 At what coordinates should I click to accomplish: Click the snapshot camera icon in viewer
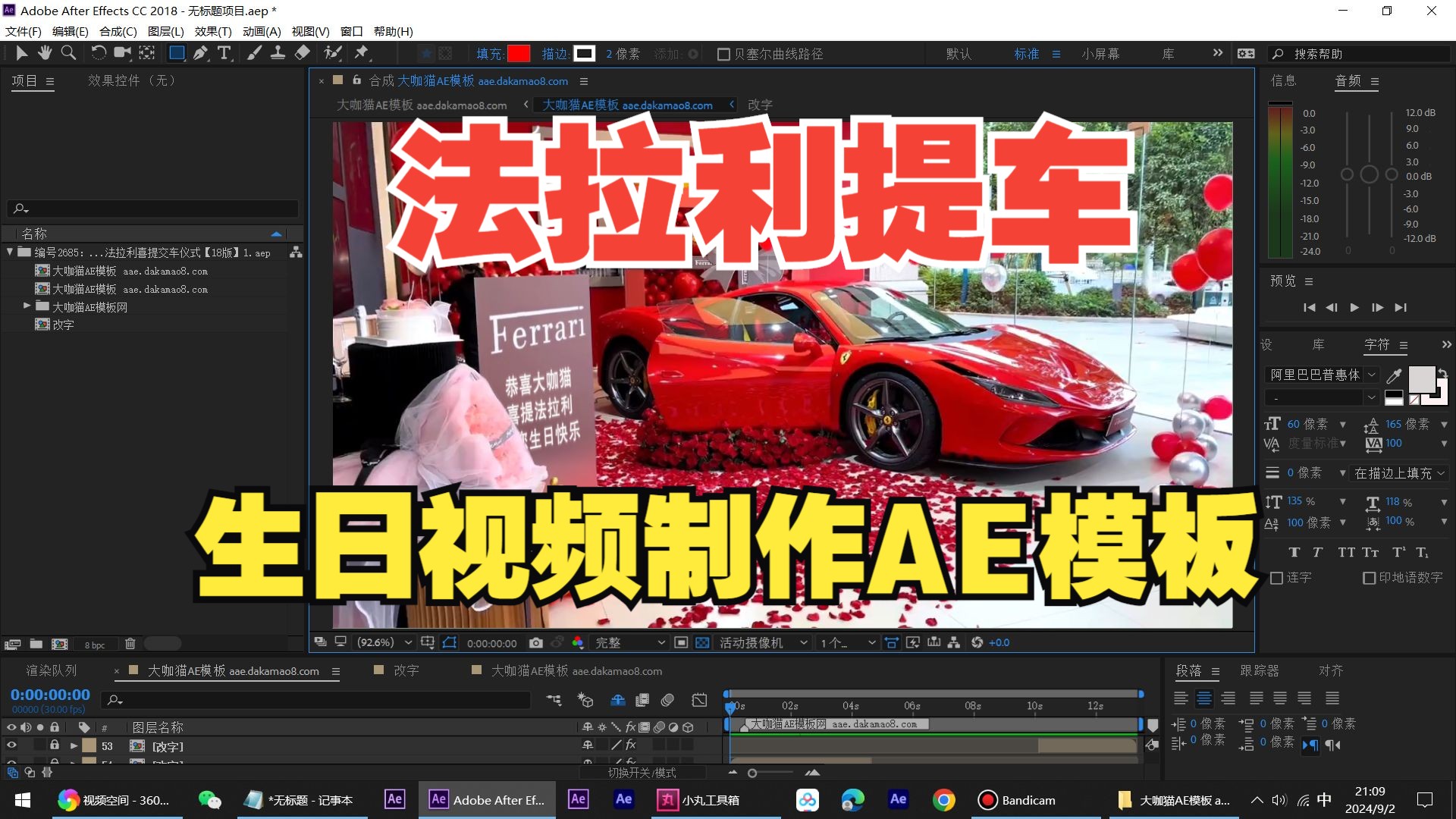tap(536, 642)
